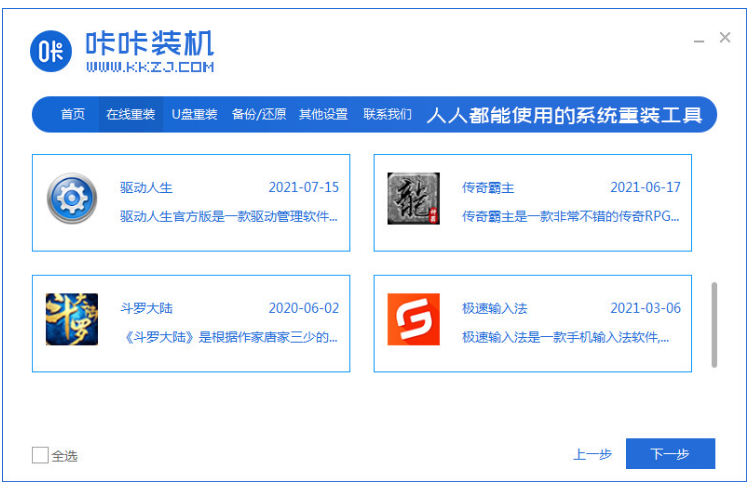Select the 驱动人生 title text
The height and width of the screenshot is (487, 753).
coord(146,187)
